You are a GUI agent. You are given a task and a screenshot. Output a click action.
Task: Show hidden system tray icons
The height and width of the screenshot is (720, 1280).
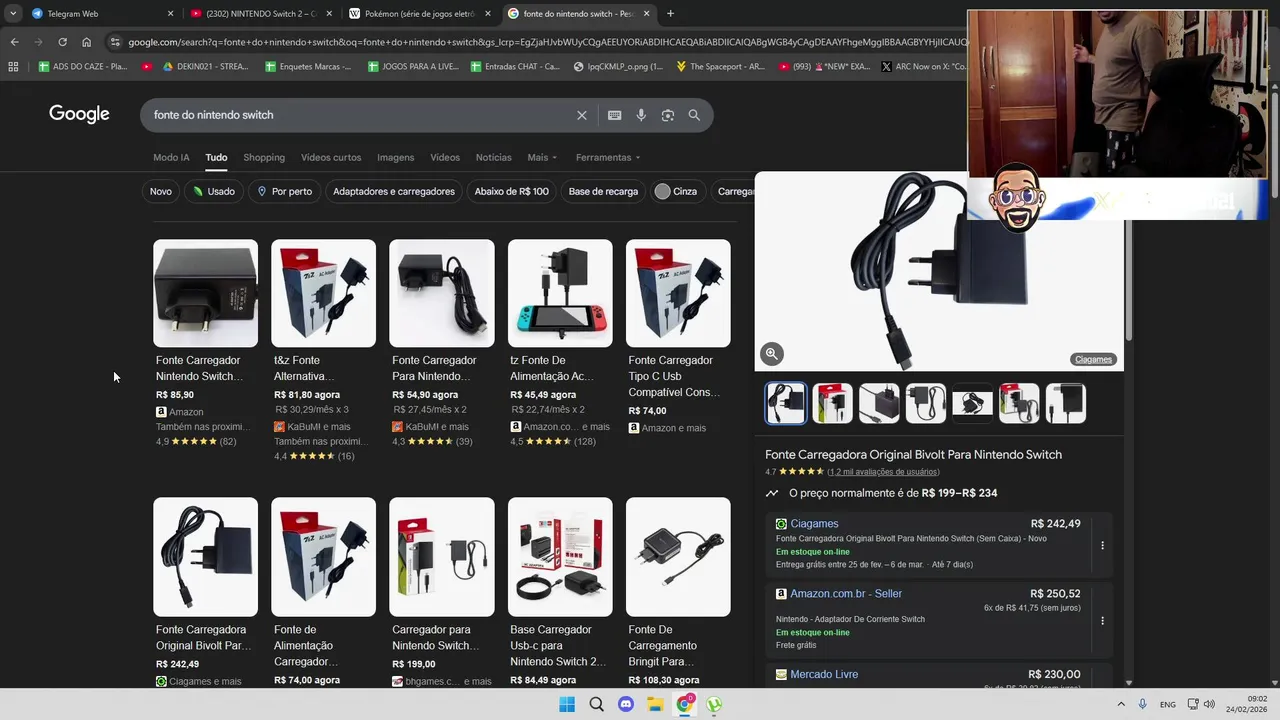click(1120, 704)
